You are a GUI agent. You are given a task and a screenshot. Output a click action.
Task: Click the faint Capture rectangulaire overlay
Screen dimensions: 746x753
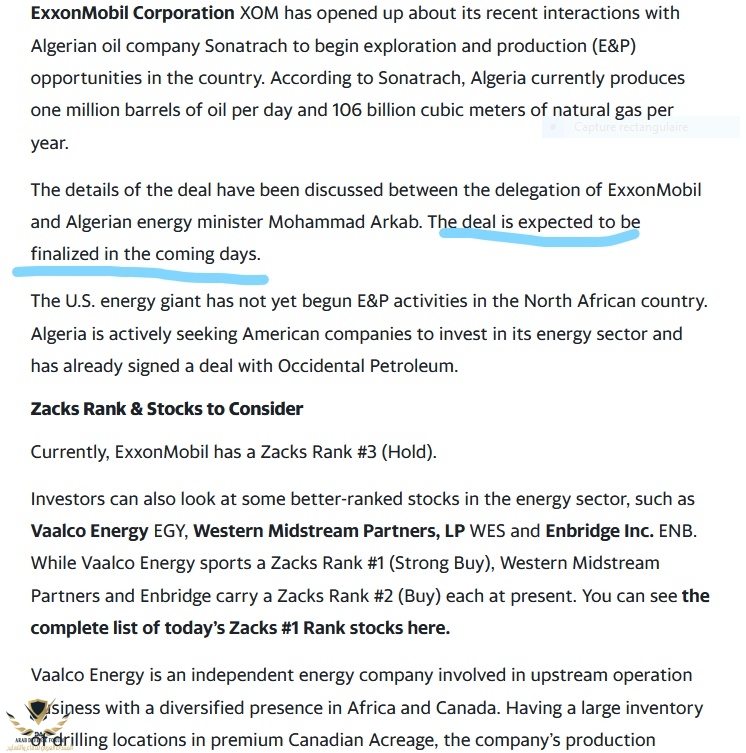(x=640, y=127)
